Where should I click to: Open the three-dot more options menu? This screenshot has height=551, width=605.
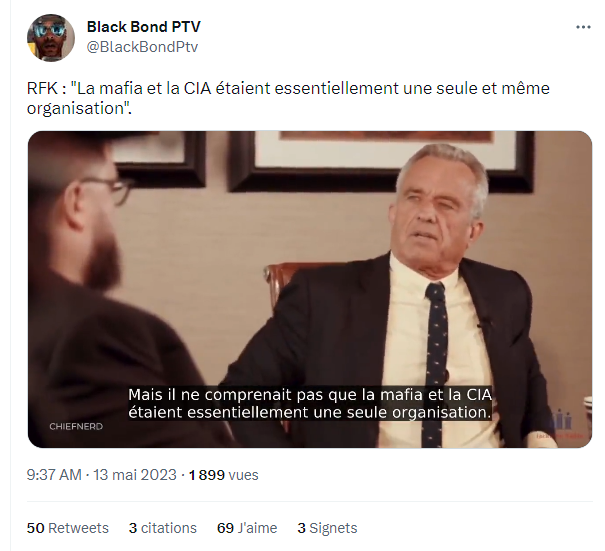coord(583,27)
